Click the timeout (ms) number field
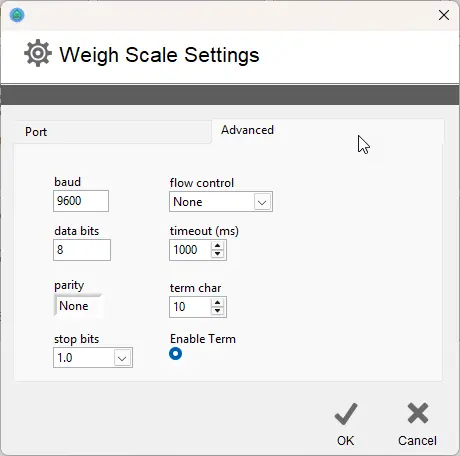 click(190, 250)
